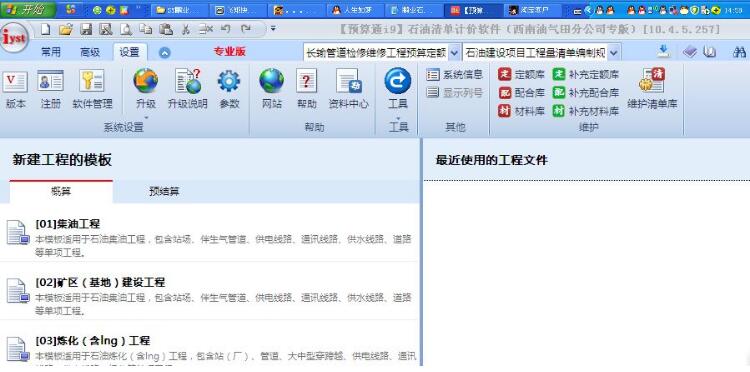Click the 工具 tools button

click(397, 88)
